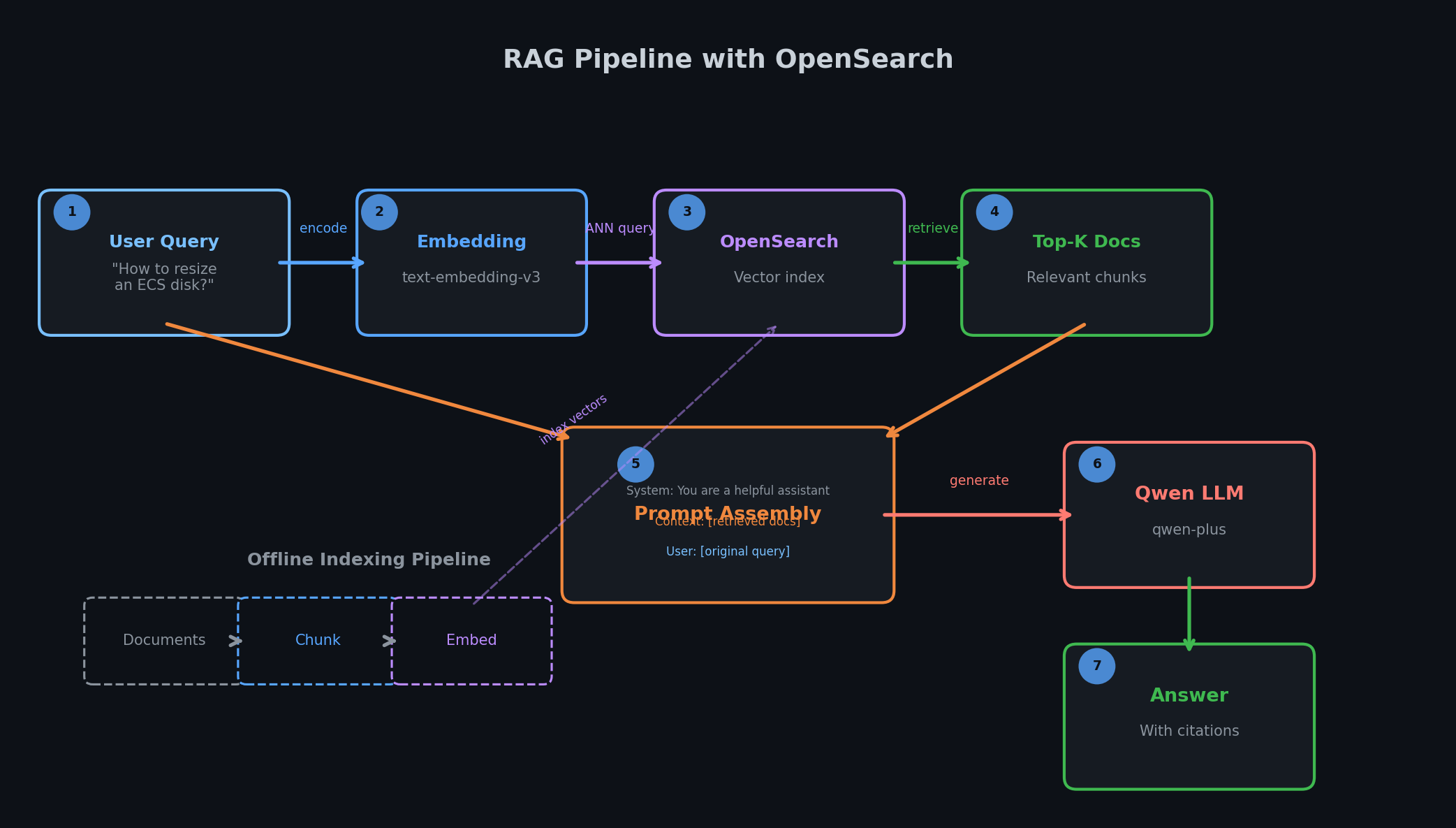Select the dashed Chunk box
Screen dimensions: 1456x828
pyautogui.click(x=318, y=641)
